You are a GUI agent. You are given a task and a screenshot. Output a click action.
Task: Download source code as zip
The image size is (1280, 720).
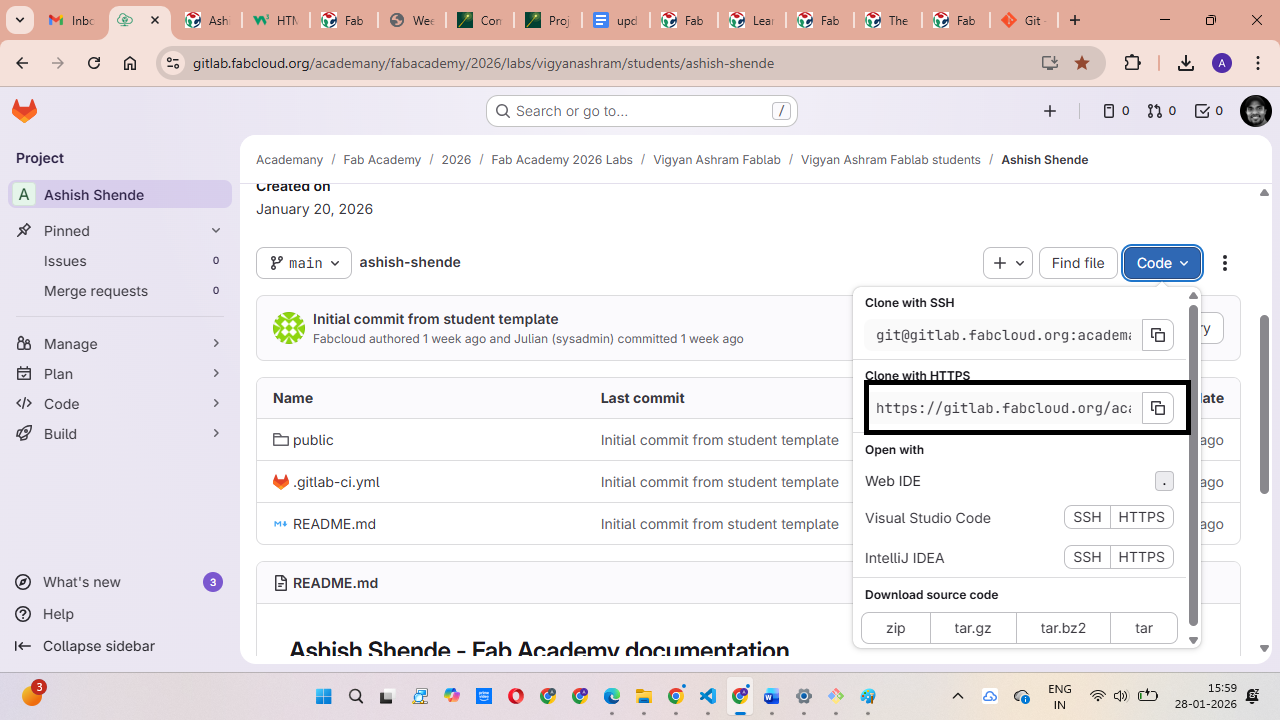click(895, 628)
